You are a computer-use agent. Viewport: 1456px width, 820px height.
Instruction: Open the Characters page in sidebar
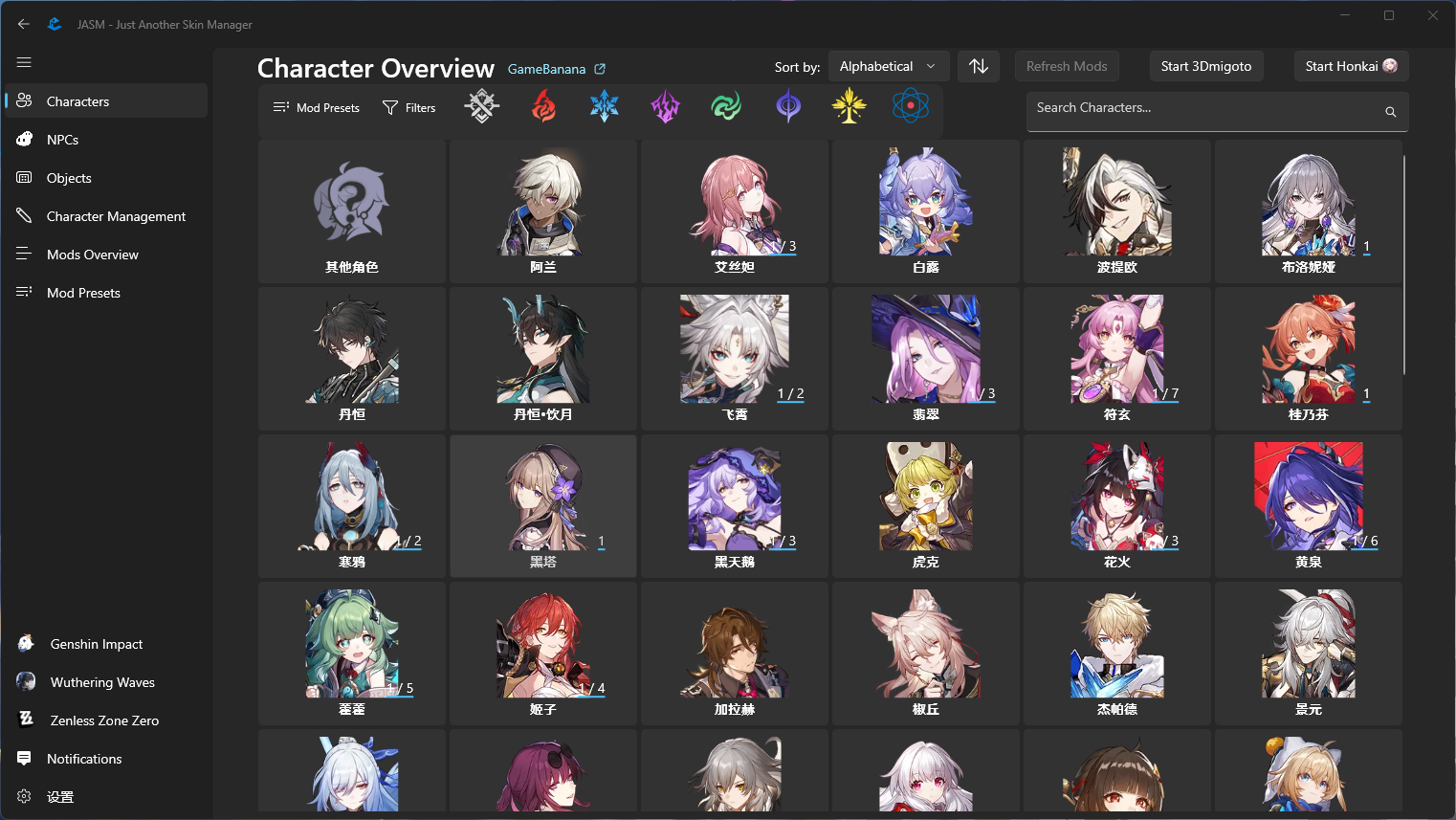click(x=106, y=100)
